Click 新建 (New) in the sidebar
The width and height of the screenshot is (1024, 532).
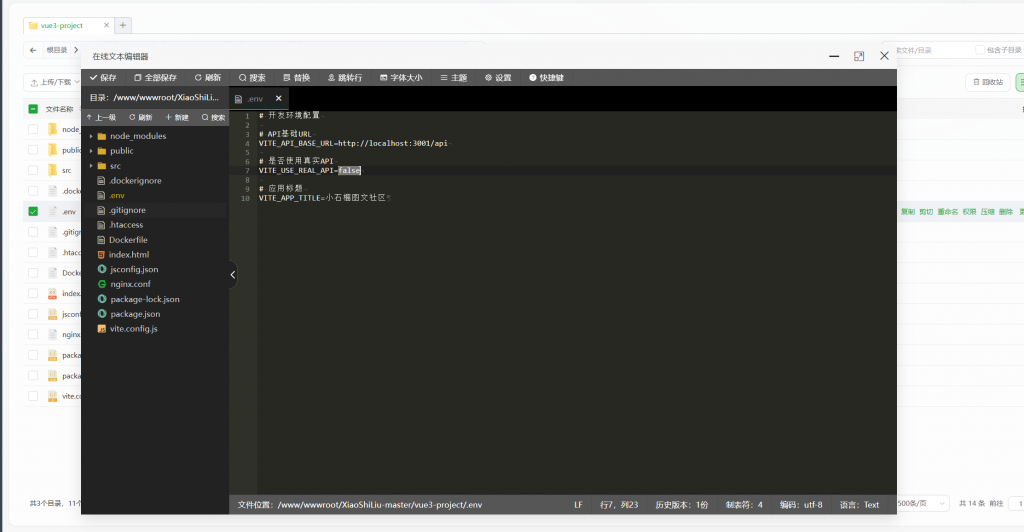[x=177, y=117]
